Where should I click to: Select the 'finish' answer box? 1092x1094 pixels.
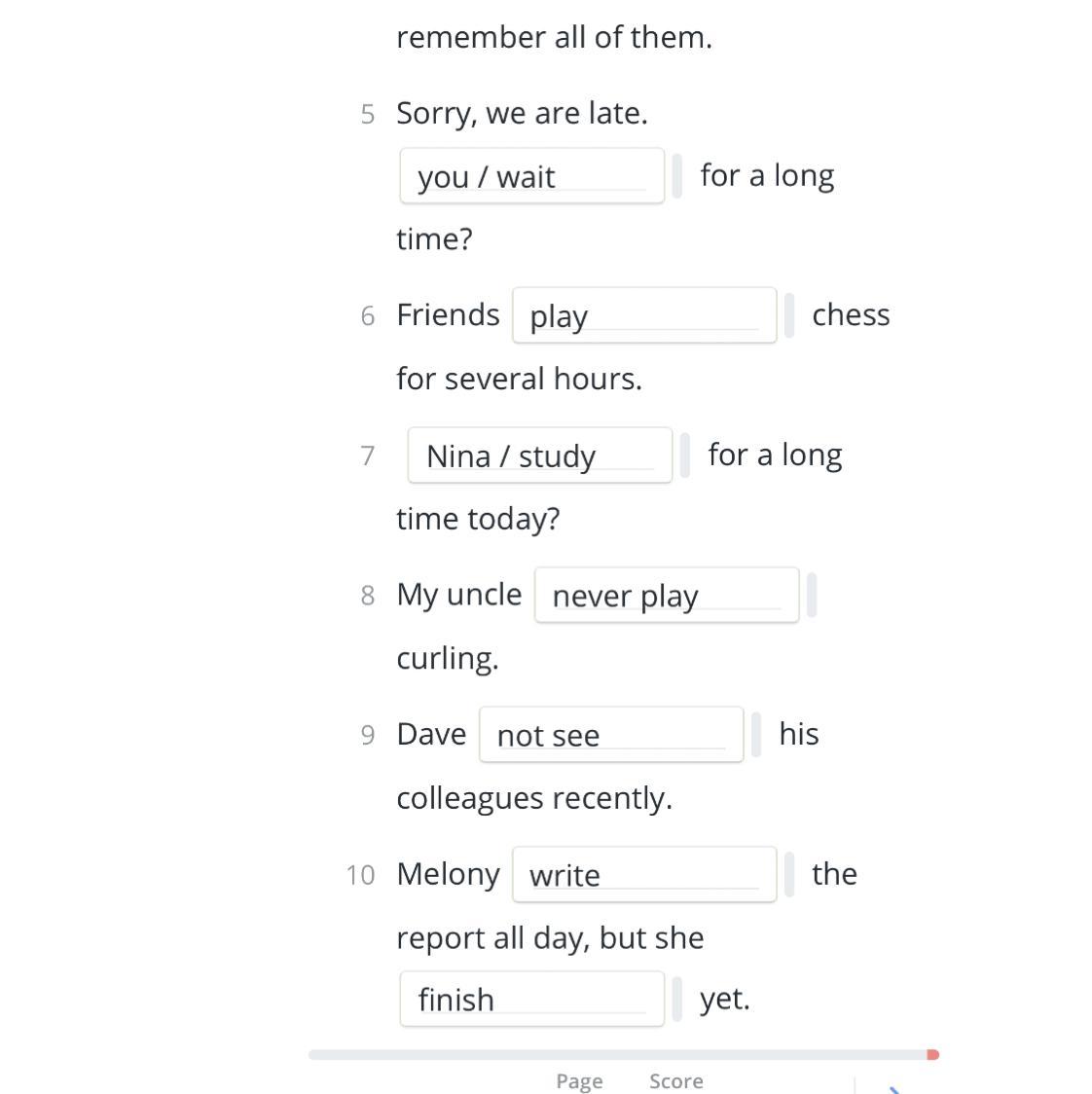pyautogui.click(x=531, y=999)
